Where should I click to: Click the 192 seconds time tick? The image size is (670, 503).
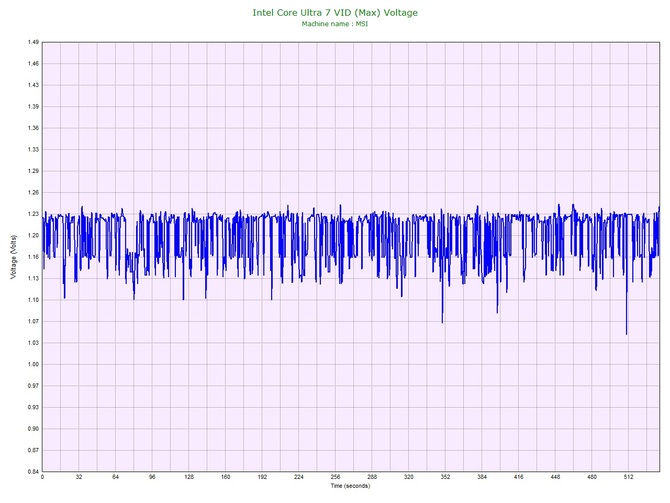[x=262, y=477]
